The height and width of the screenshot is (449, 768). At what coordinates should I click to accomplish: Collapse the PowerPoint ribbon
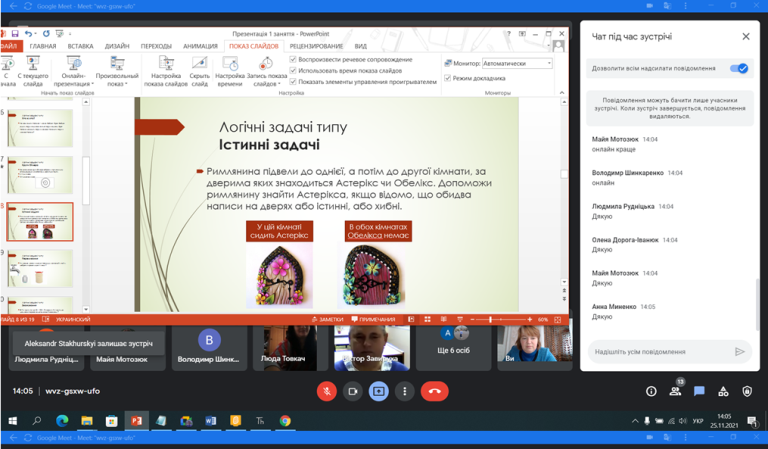point(562,93)
